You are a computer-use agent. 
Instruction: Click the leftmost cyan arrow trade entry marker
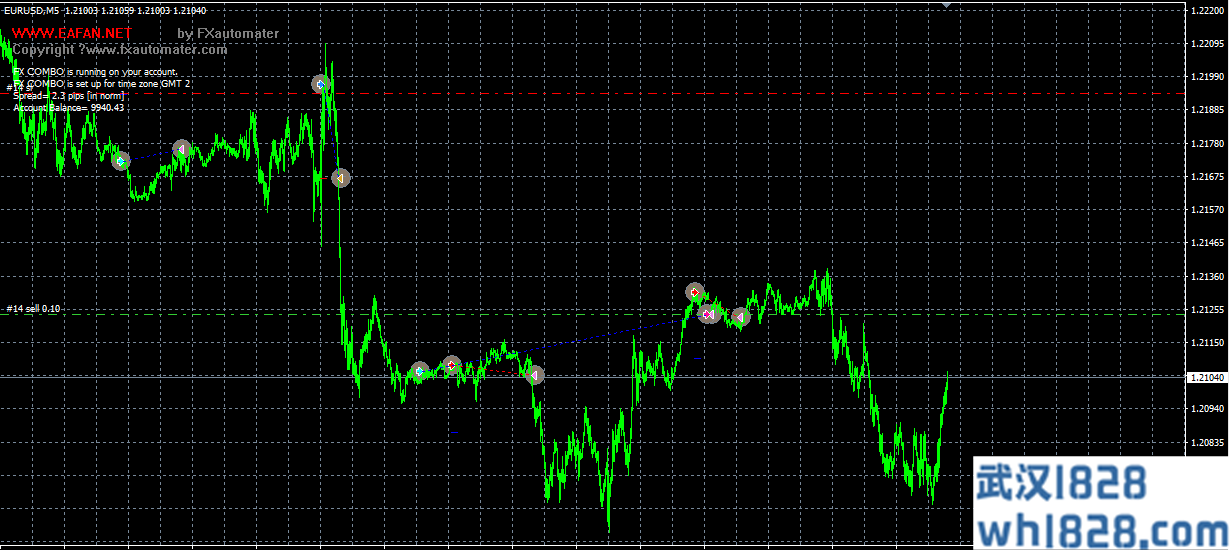tap(120, 160)
